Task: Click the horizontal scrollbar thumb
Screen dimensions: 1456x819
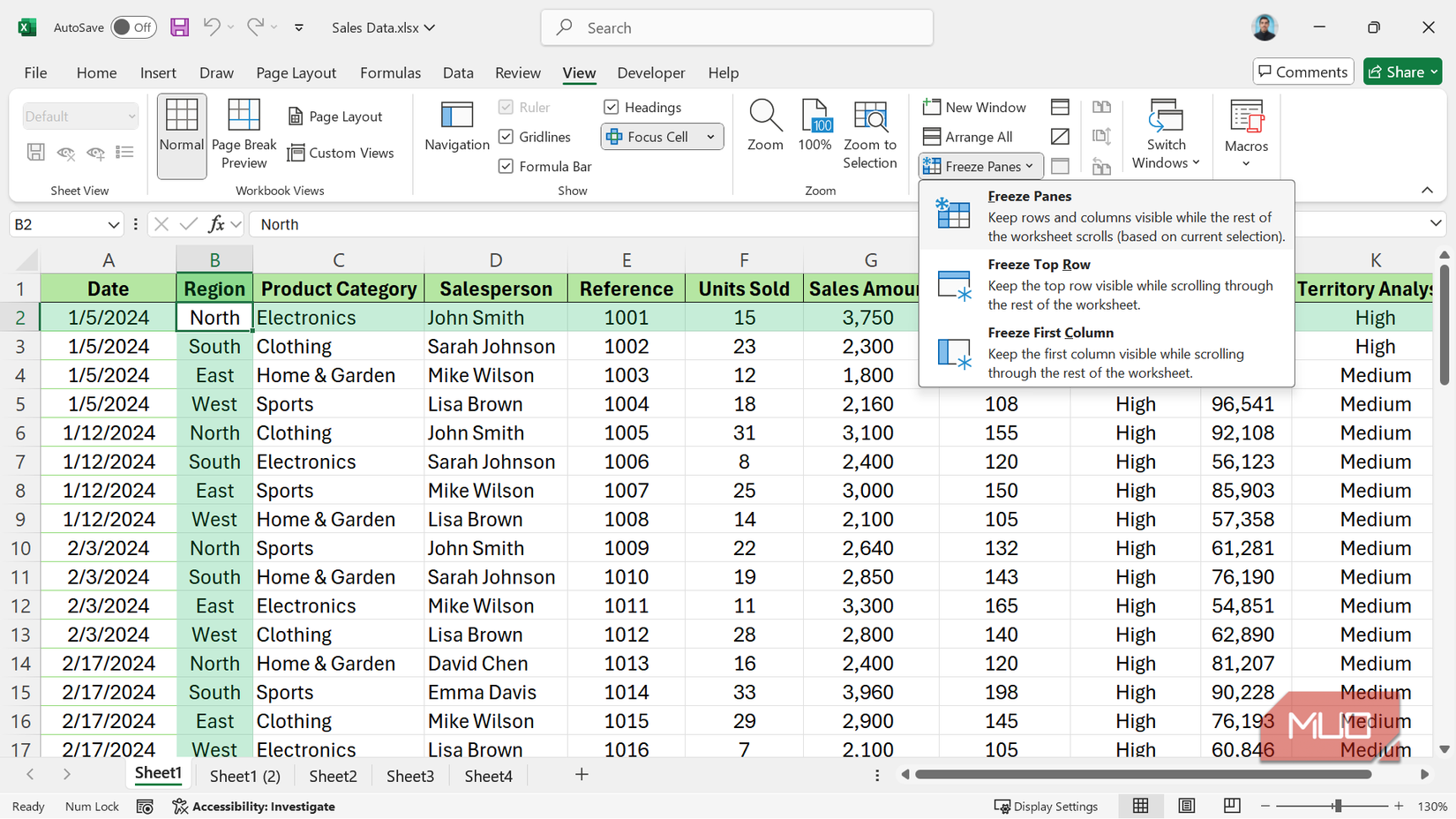Action: (x=1144, y=775)
